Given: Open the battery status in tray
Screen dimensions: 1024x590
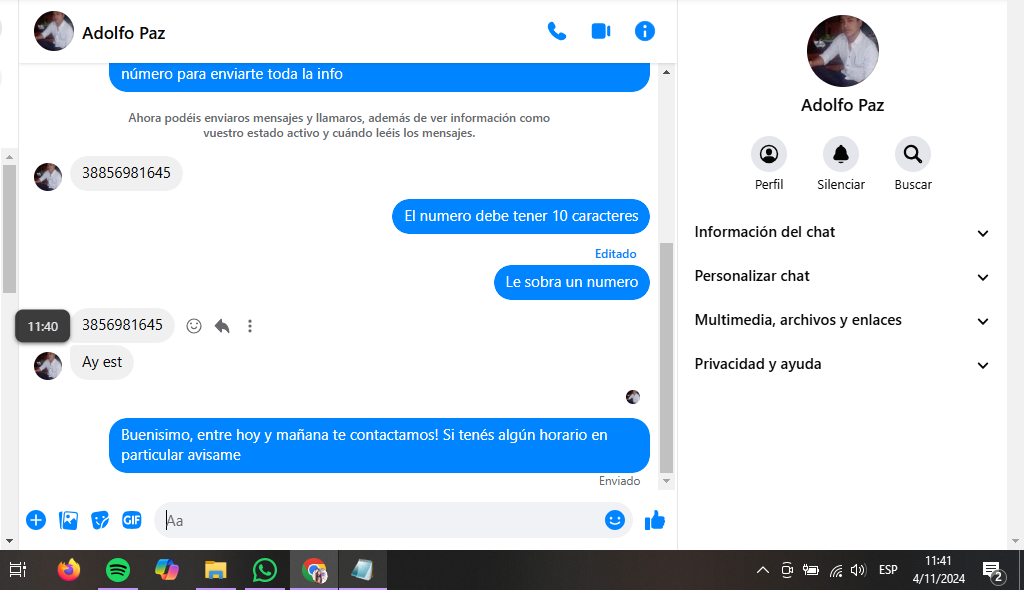Looking at the screenshot, I should 811,570.
